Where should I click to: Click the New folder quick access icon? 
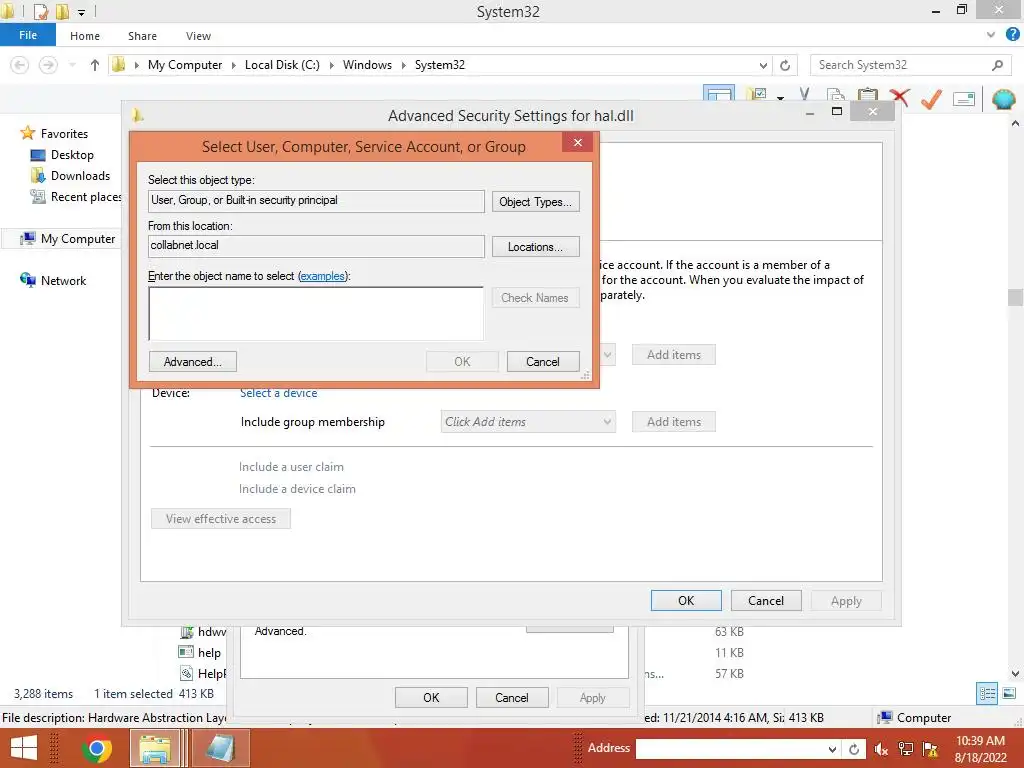pyautogui.click(x=63, y=12)
